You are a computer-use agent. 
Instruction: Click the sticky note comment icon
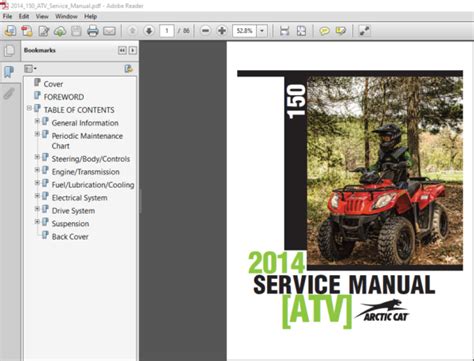(x=324, y=31)
